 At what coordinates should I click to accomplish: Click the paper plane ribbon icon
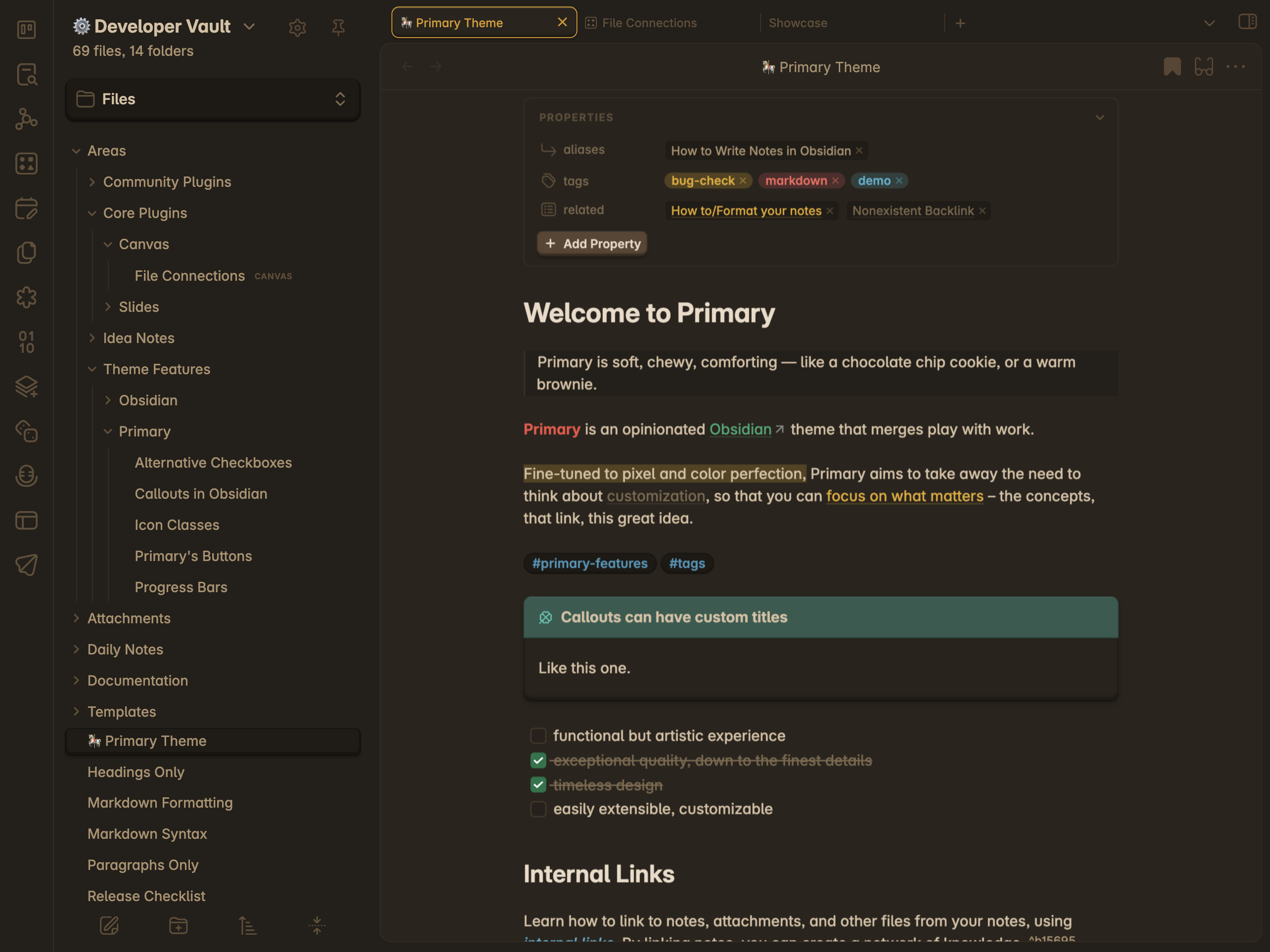click(26, 564)
